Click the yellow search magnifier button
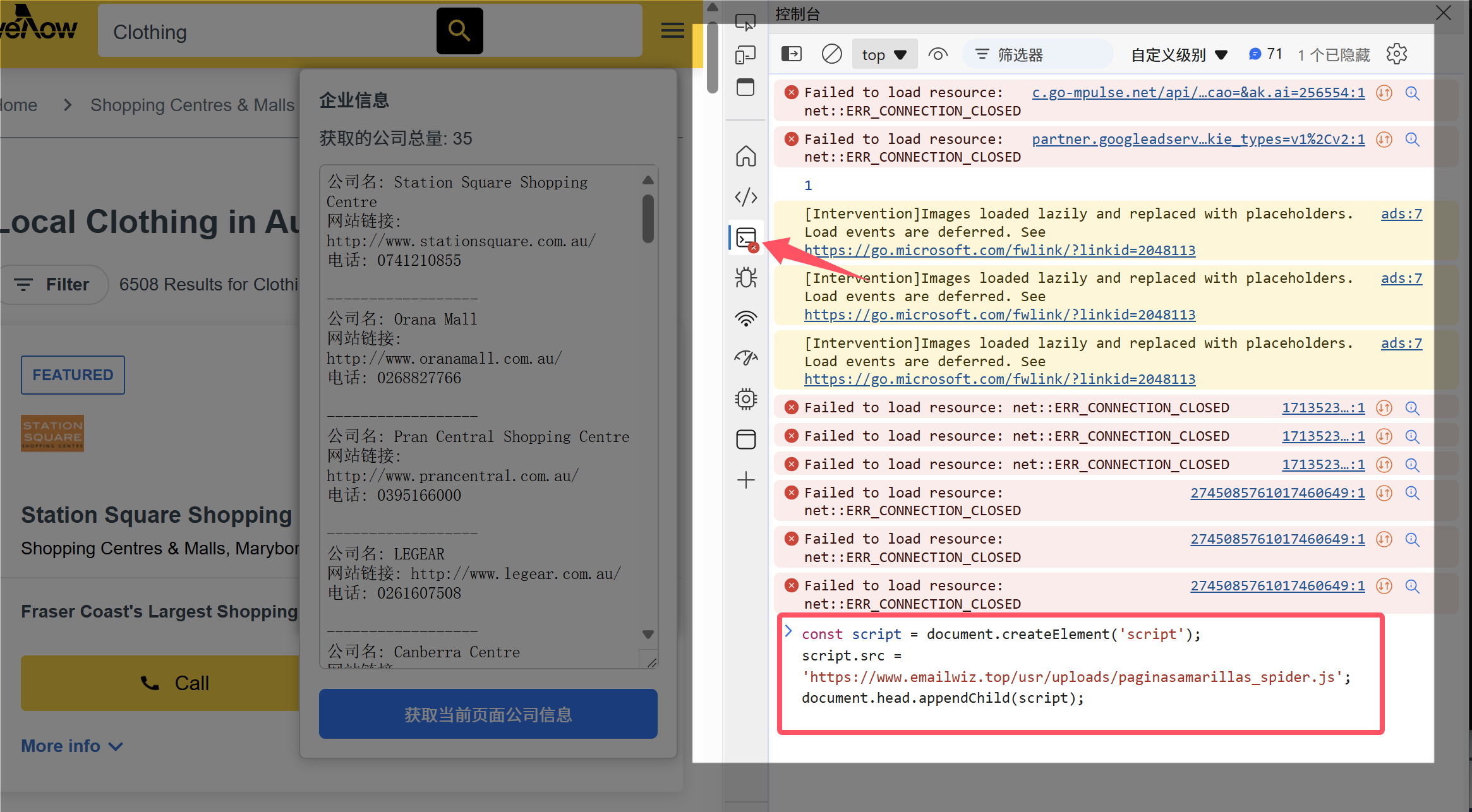The image size is (1472, 812). click(459, 30)
